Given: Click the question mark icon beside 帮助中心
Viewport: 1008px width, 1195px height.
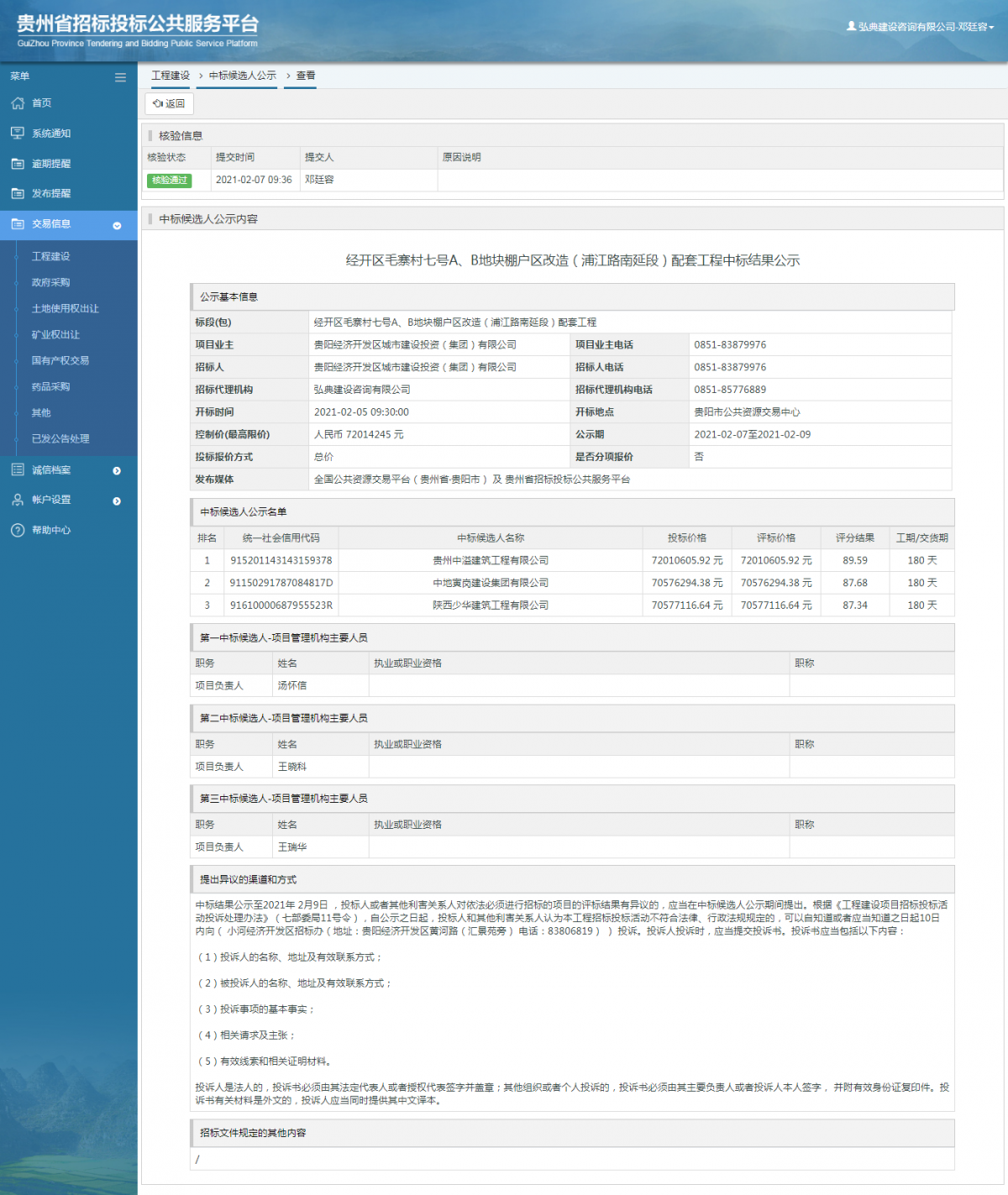Looking at the screenshot, I should (x=18, y=530).
